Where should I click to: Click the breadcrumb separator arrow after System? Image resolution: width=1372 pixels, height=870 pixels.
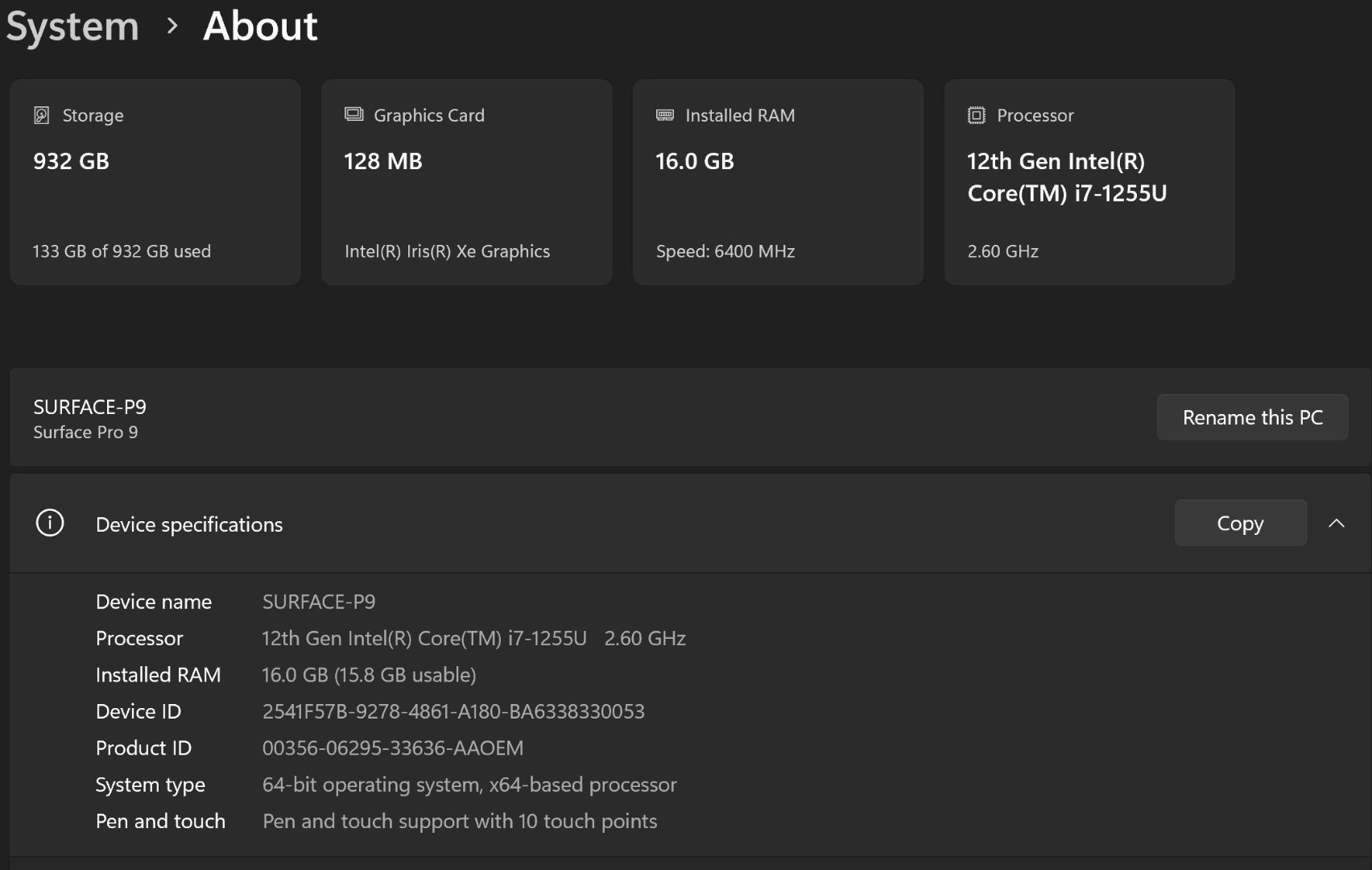pyautogui.click(x=171, y=27)
